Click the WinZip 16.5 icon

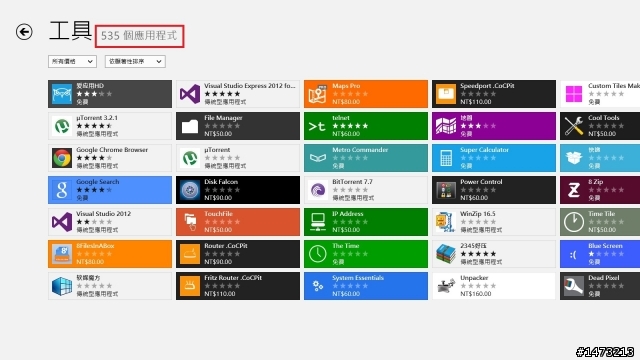[x=446, y=222]
